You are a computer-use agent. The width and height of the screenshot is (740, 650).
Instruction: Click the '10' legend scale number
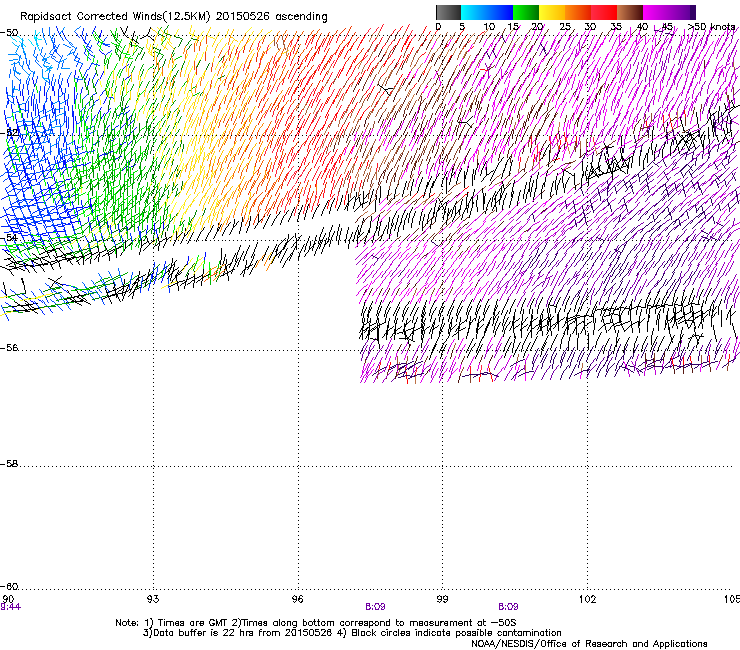(x=489, y=27)
